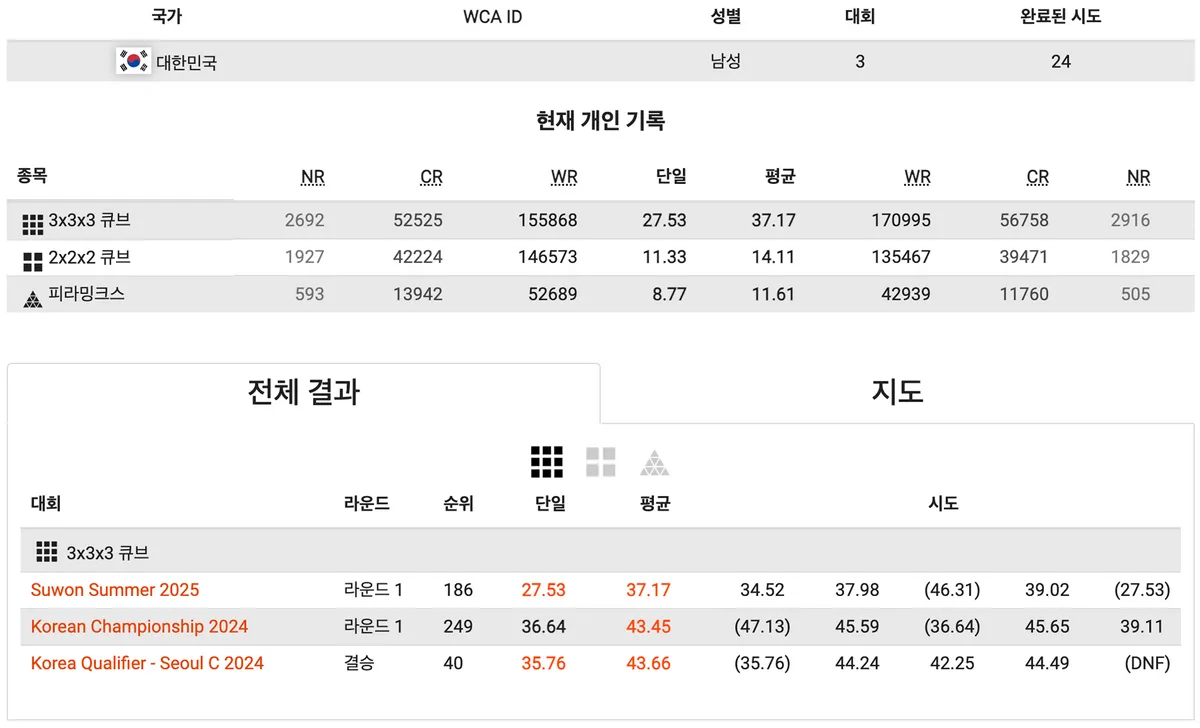The image size is (1200, 728).
Task: Sort records by the leftmost NR column header
Action: pyautogui.click(x=313, y=176)
